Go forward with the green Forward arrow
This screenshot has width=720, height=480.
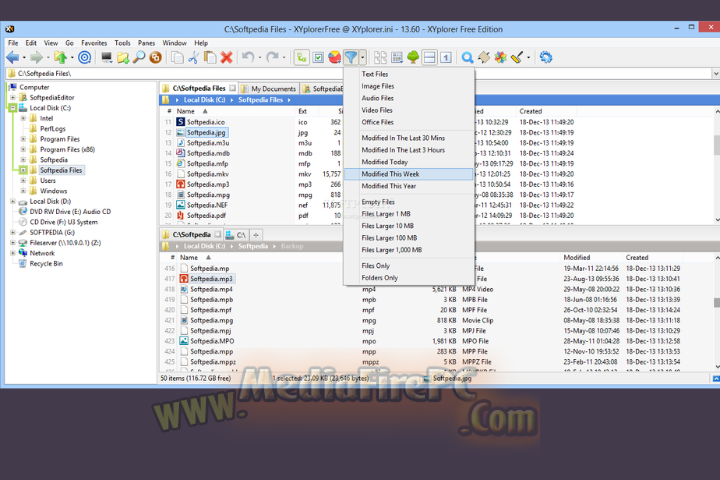point(36,57)
